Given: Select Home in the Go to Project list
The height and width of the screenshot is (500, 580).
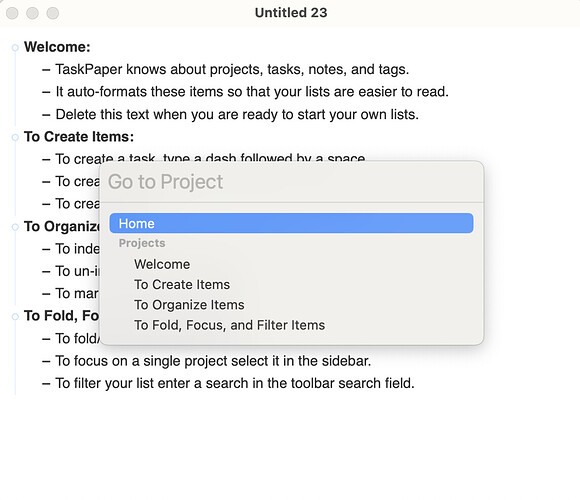Looking at the screenshot, I should pyautogui.click(x=291, y=223).
